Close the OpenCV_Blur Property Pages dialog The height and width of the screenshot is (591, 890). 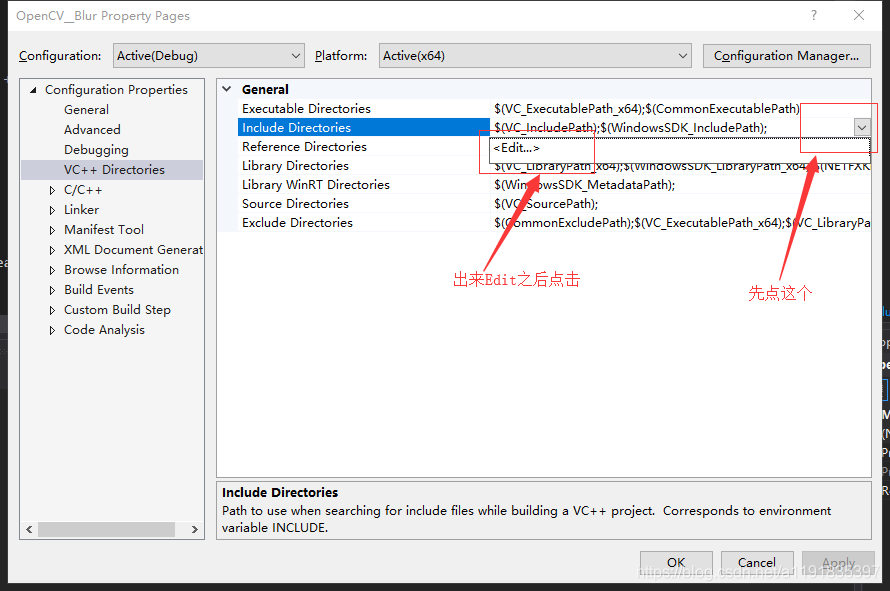[x=859, y=15]
